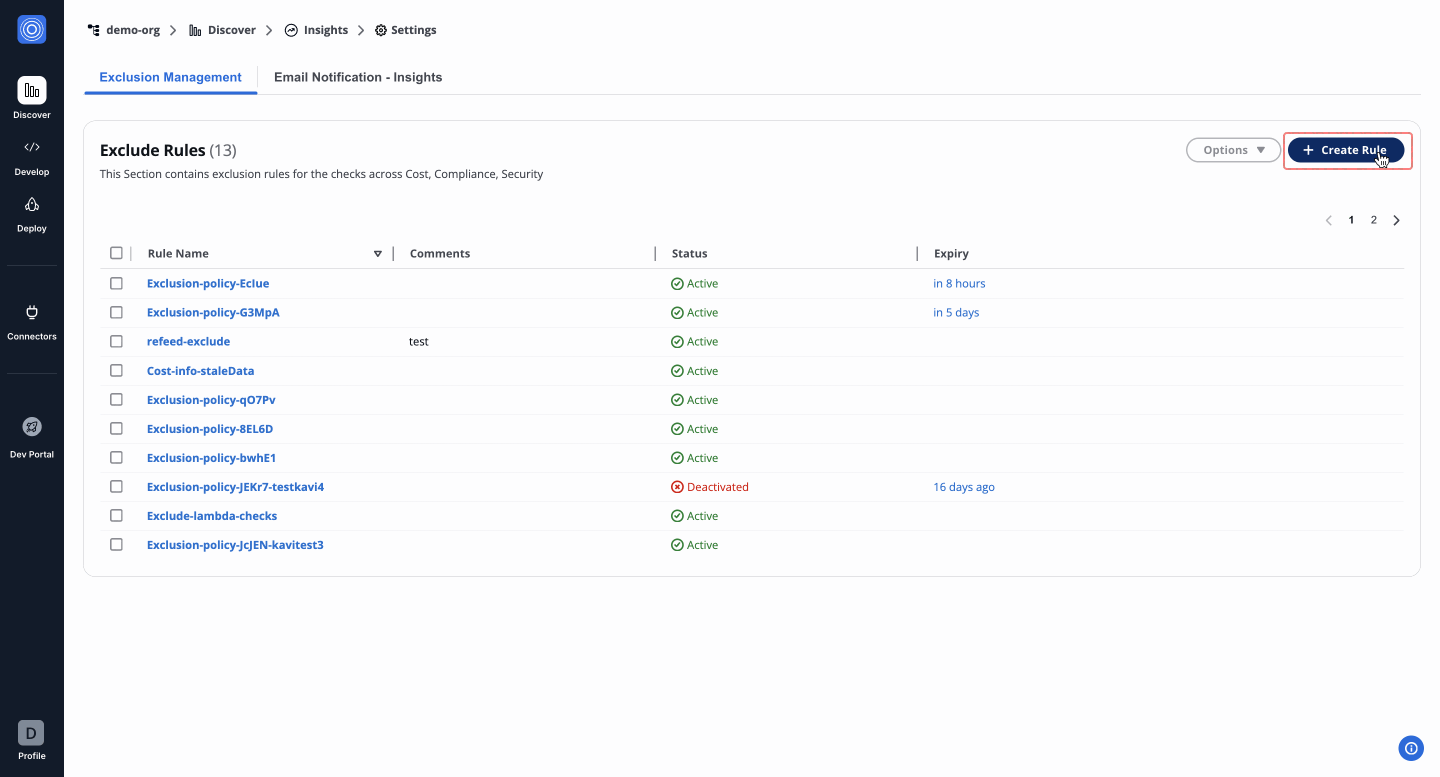
Task: Open the Develop sidebar icon
Action: 32,148
